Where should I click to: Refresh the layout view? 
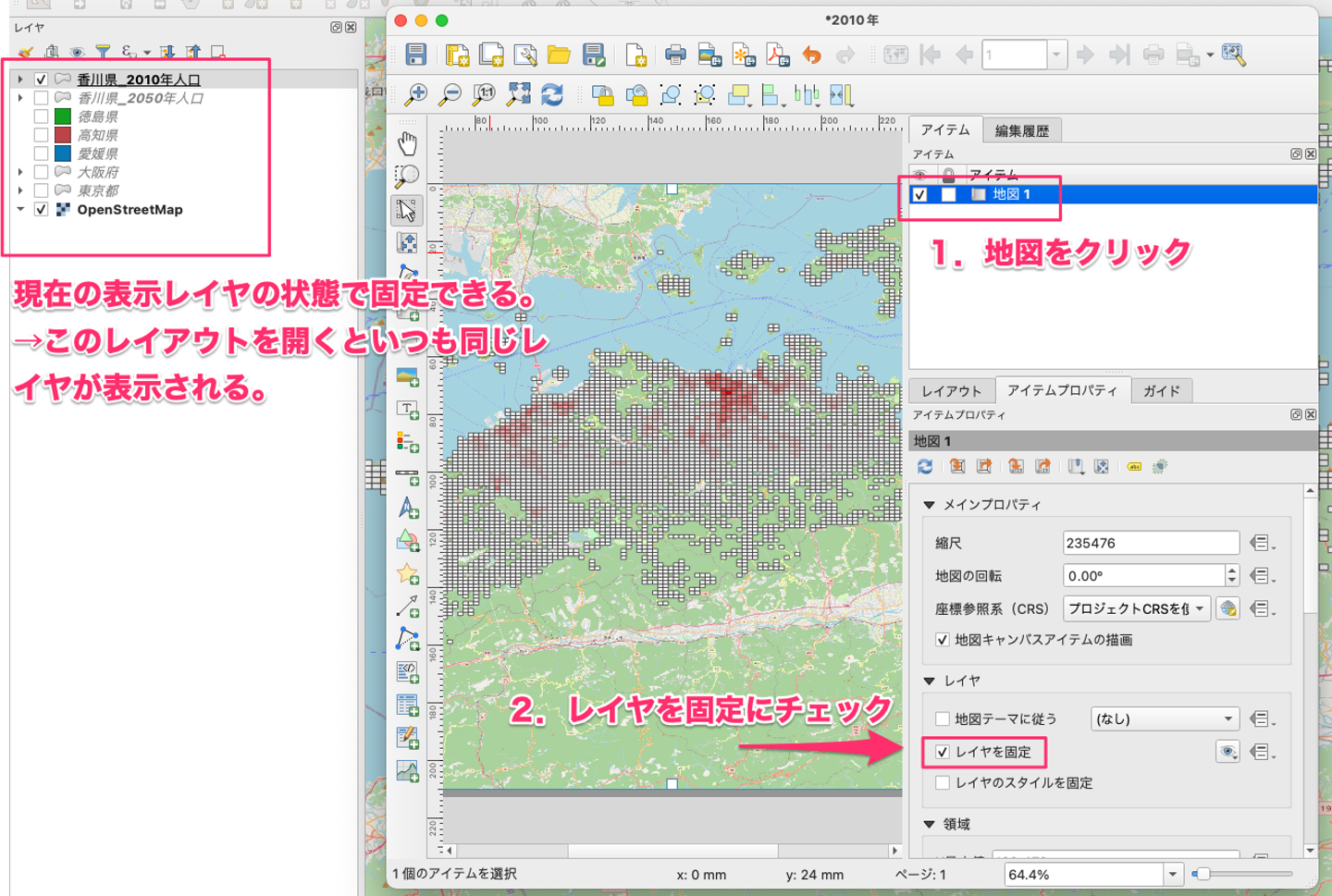pos(552,94)
